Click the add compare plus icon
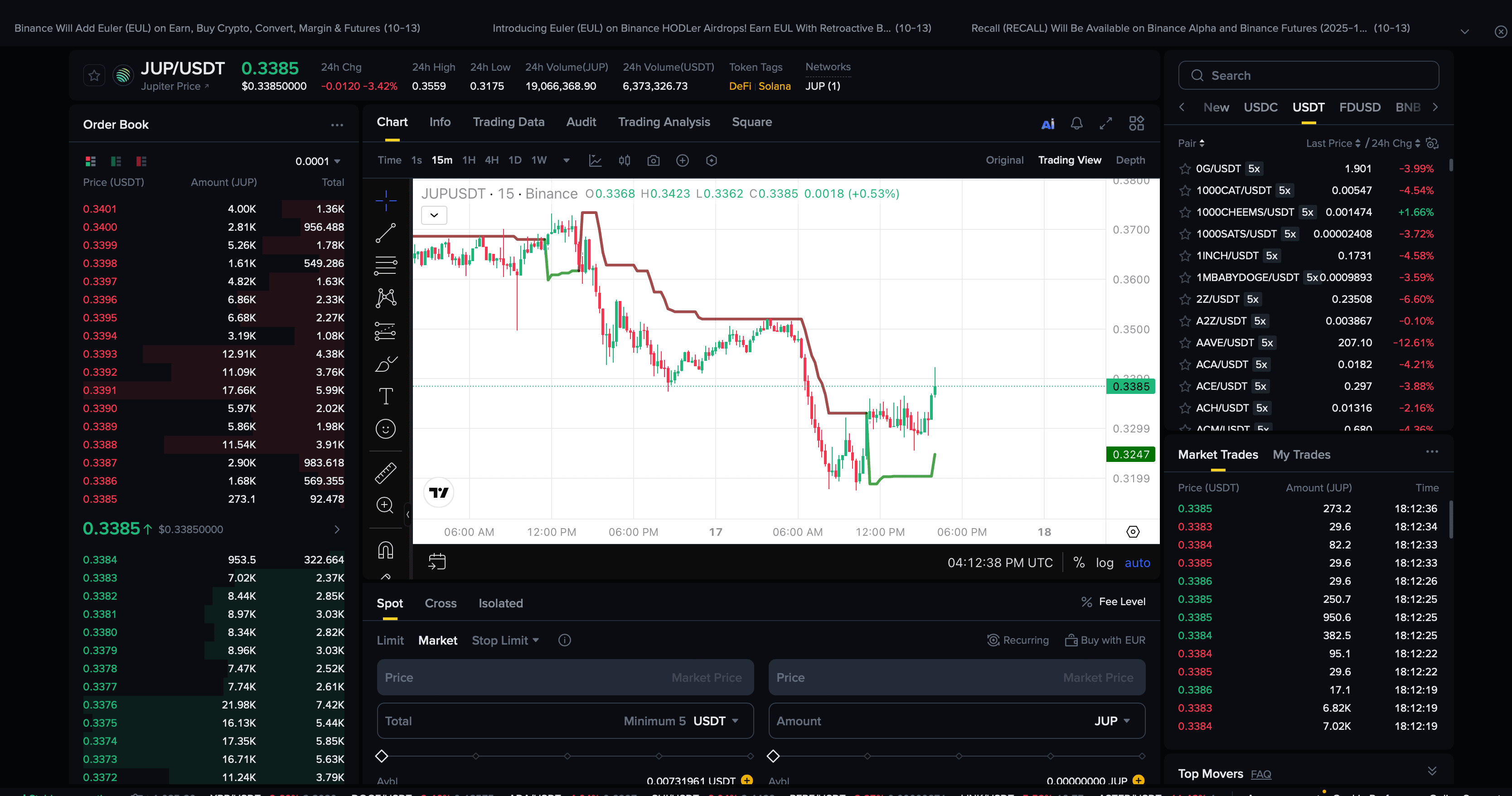The height and width of the screenshot is (796, 1512). [x=682, y=160]
